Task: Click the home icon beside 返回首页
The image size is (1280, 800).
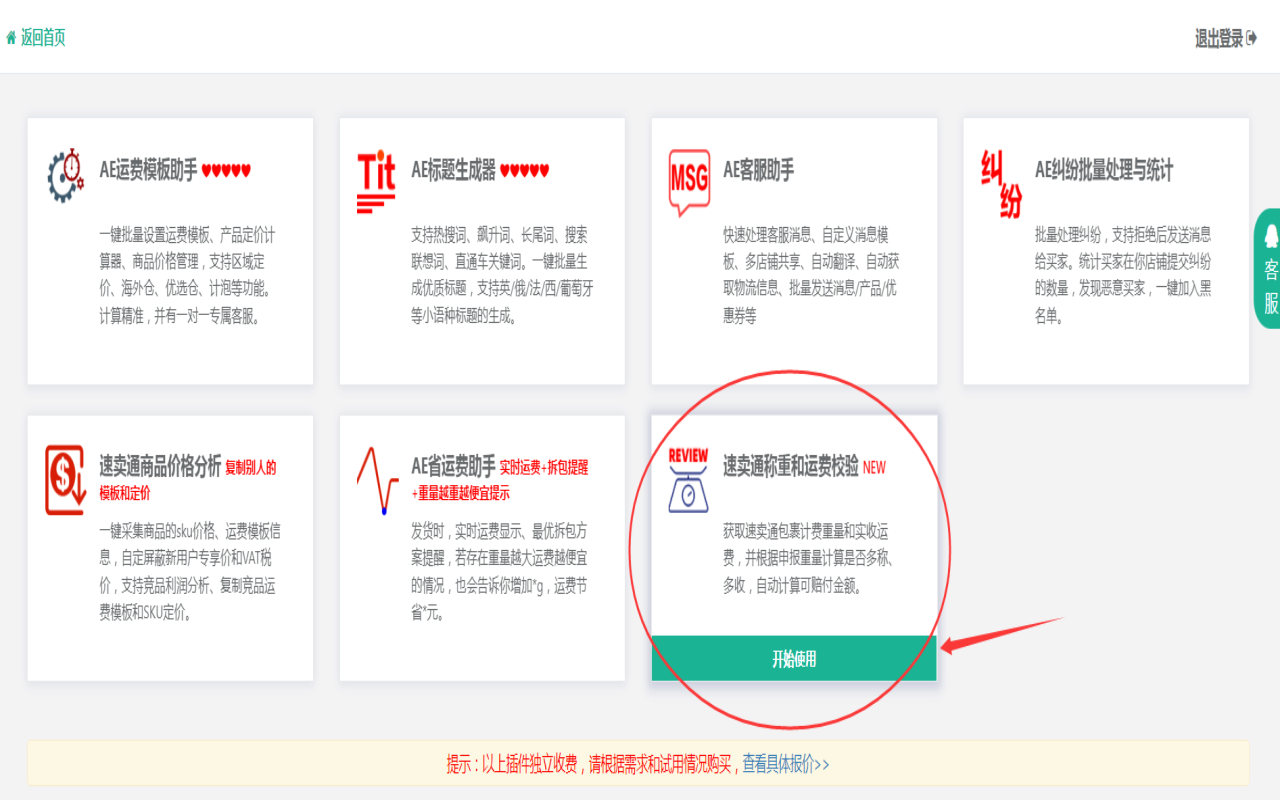Action: 11,38
